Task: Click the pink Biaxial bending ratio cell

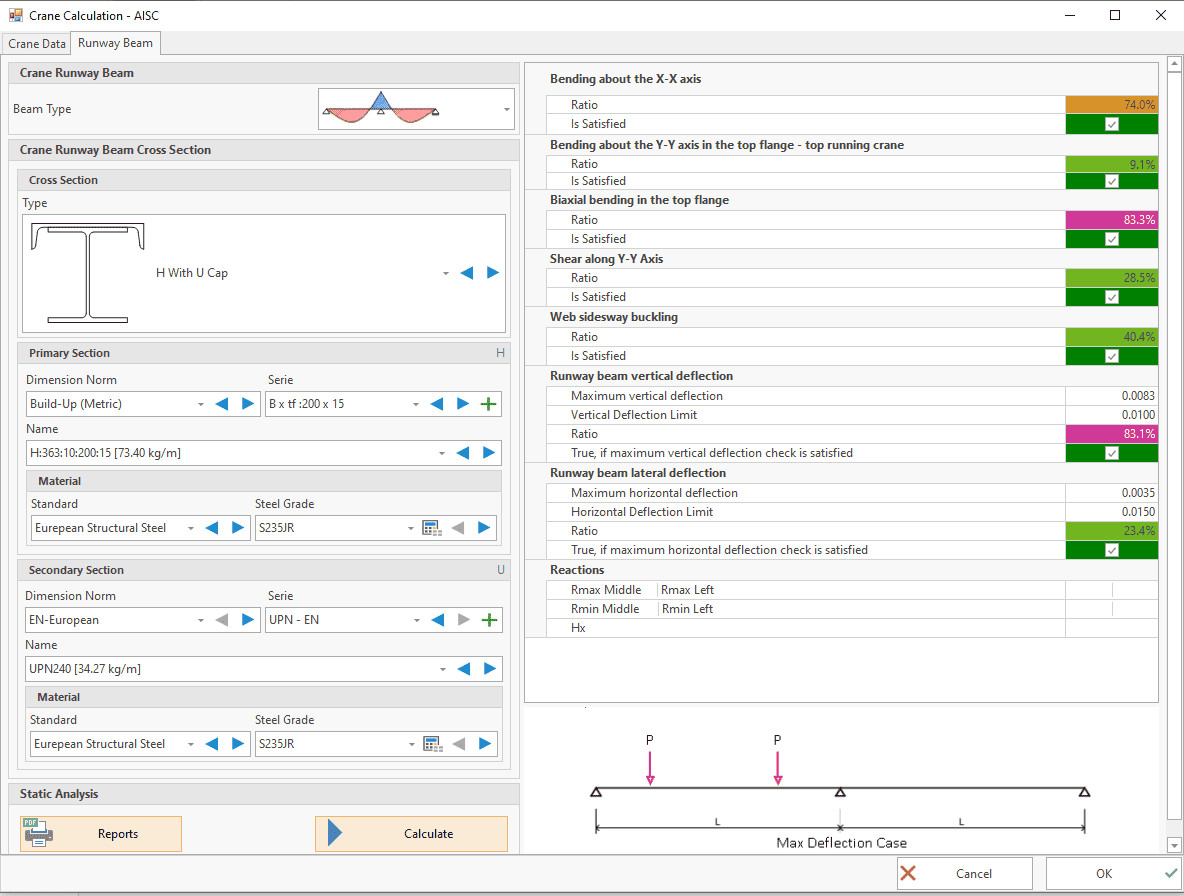Action: (x=1111, y=220)
